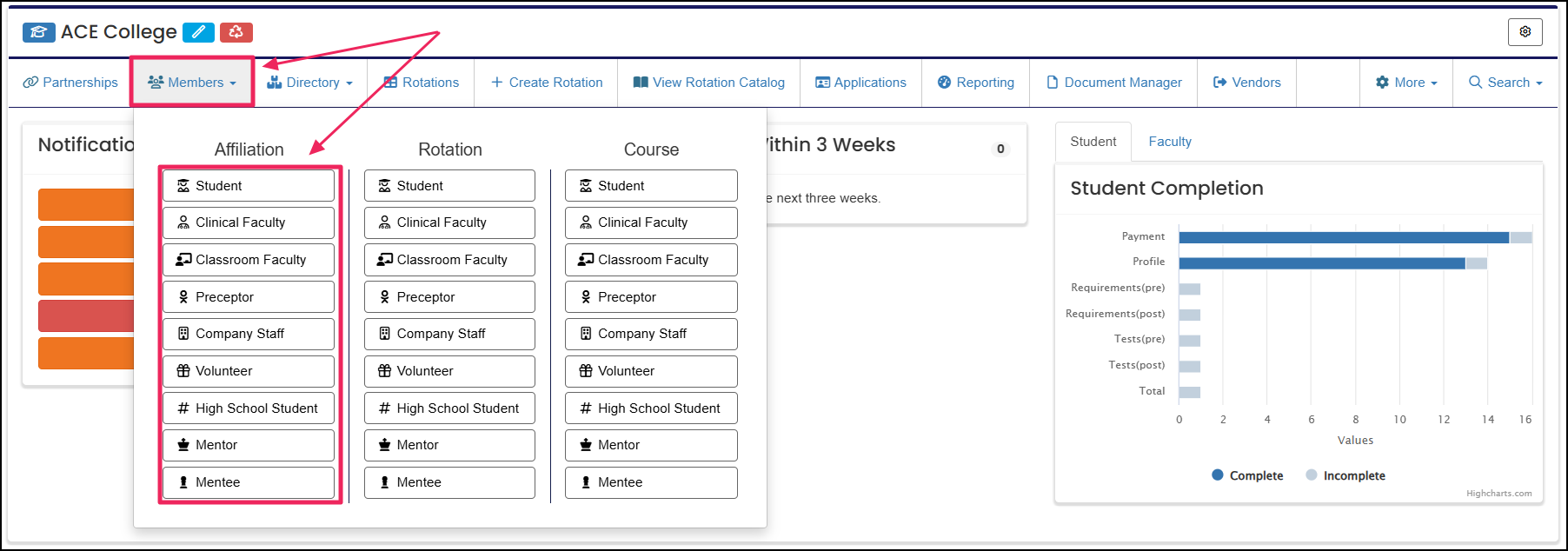Viewport: 1568px width, 551px height.
Task: Select Student under Rotation
Action: click(449, 186)
